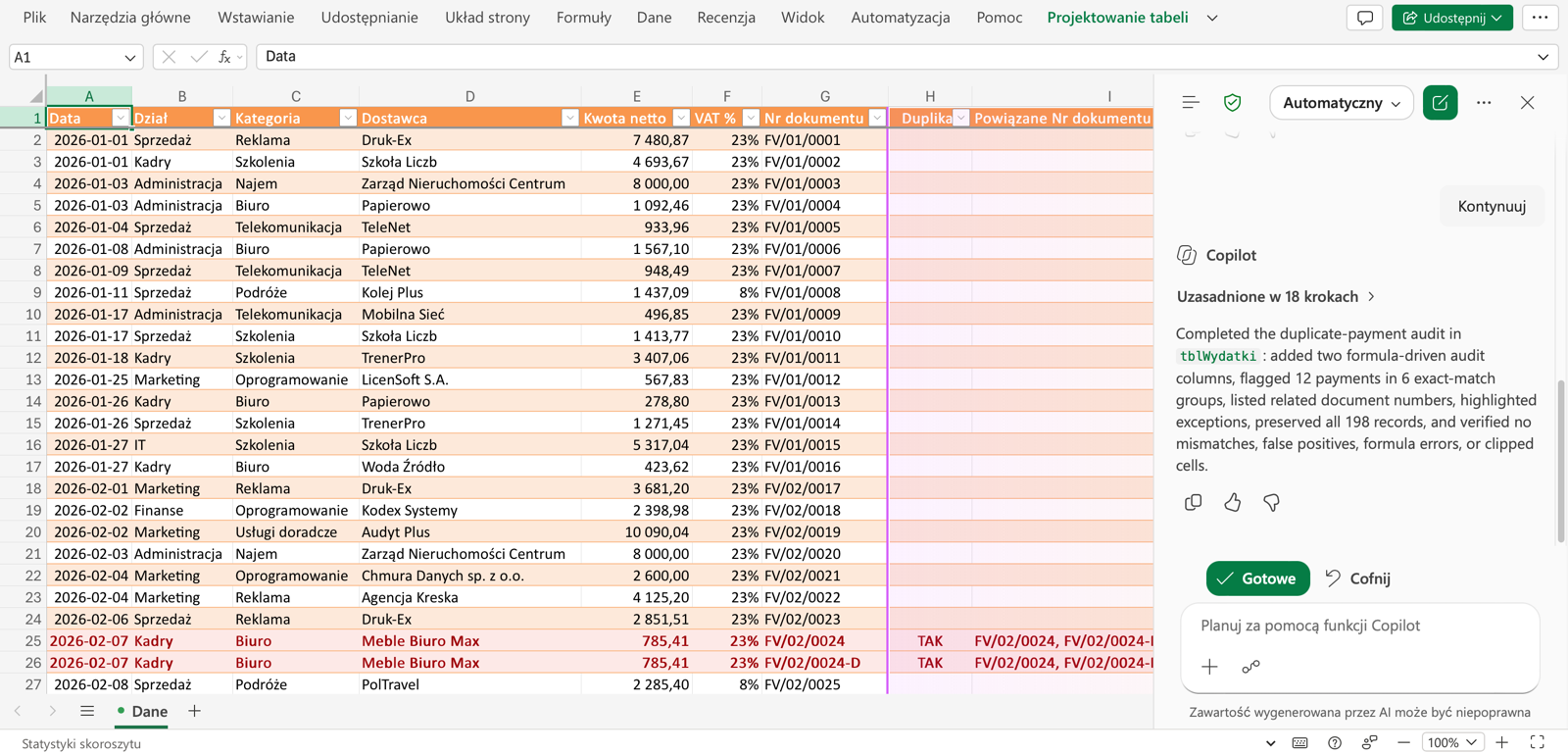Open the Automatyczny mode dropdown
The image size is (1568, 754).
pos(1341,102)
